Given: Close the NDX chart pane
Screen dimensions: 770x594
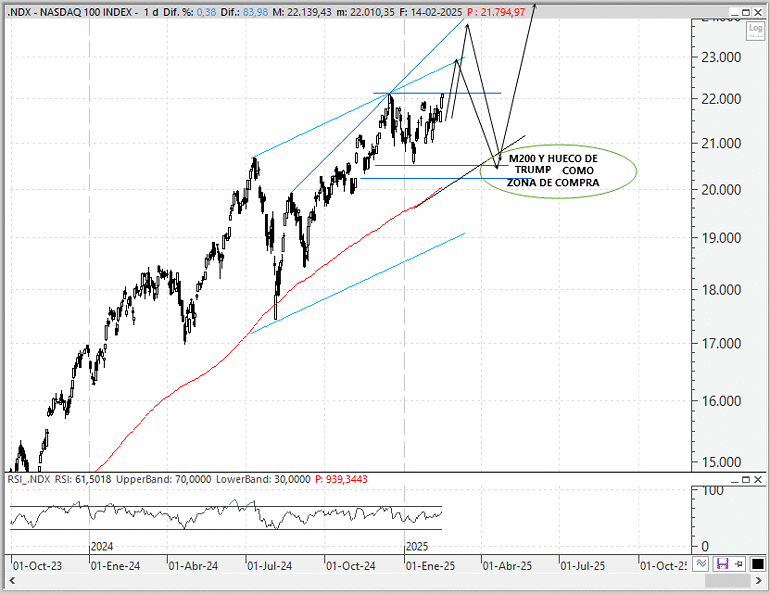Looking at the screenshot, I should tap(758, 12).
